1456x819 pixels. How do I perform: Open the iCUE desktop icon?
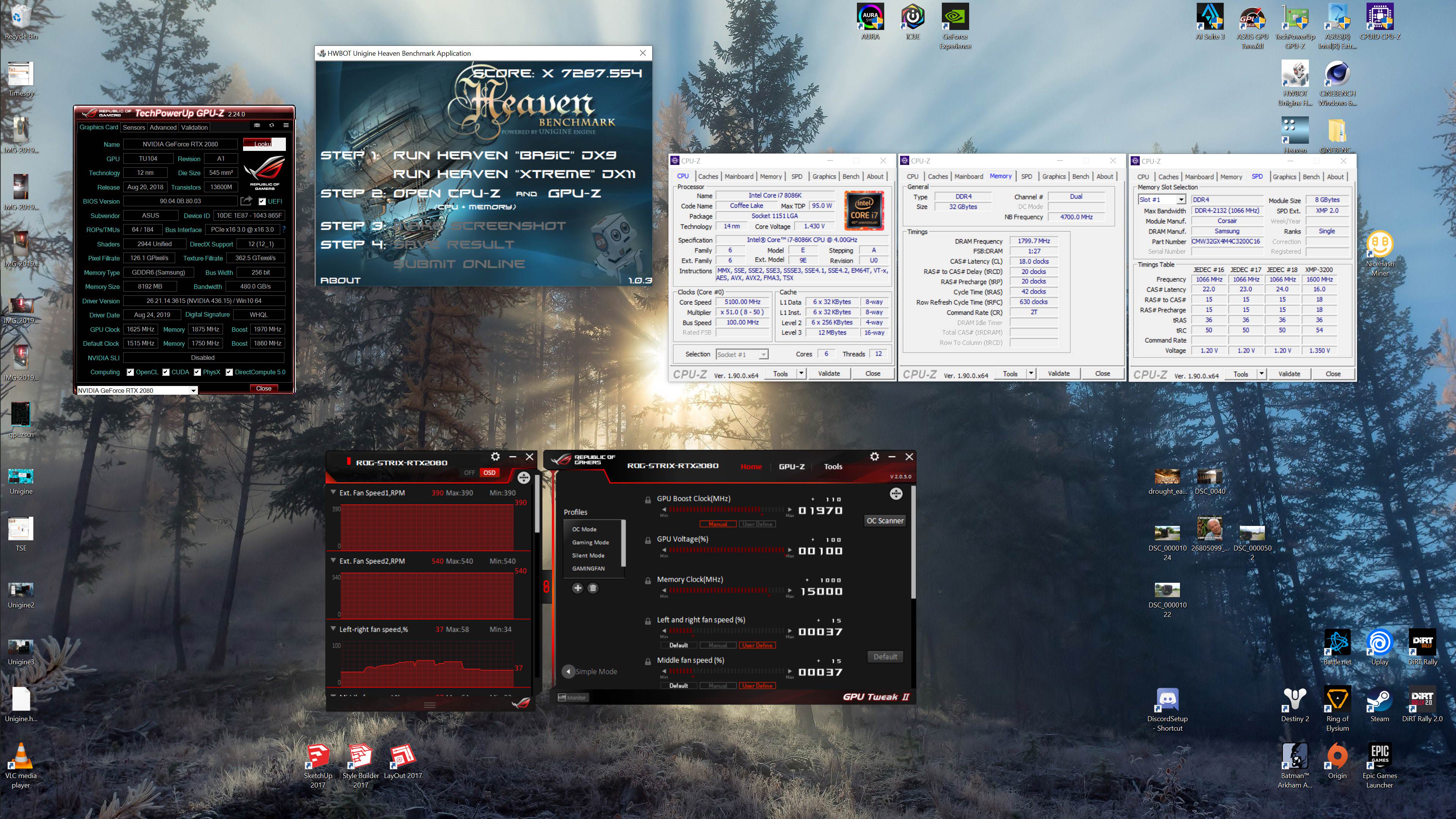[x=912, y=22]
